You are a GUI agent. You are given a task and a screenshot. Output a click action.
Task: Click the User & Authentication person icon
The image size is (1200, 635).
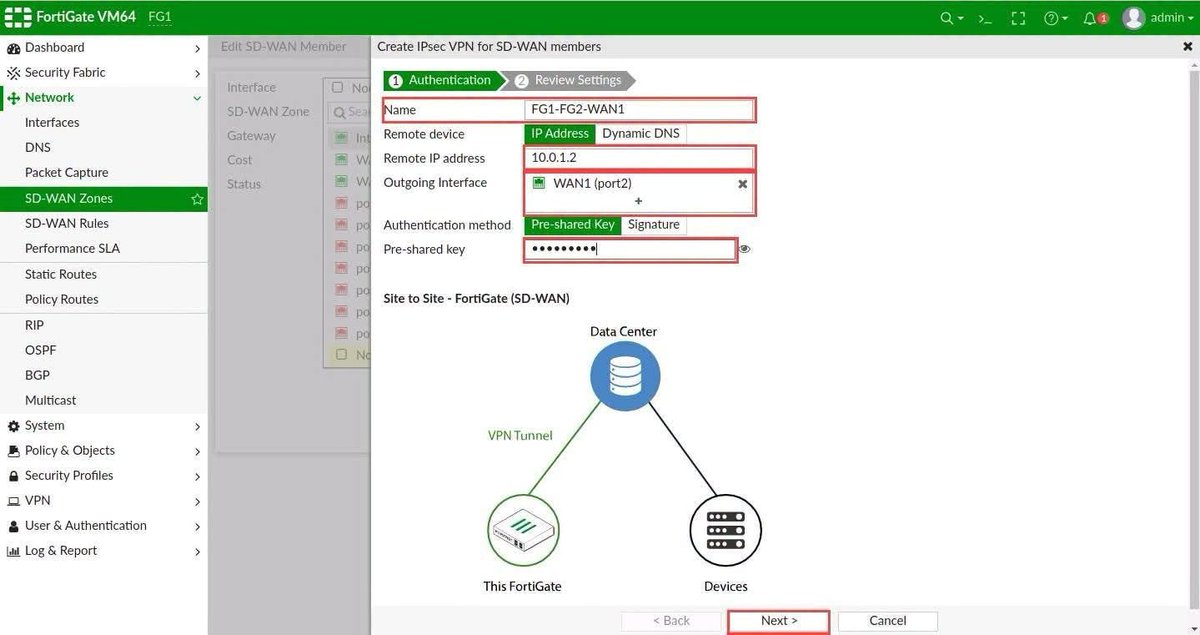[x=14, y=526]
